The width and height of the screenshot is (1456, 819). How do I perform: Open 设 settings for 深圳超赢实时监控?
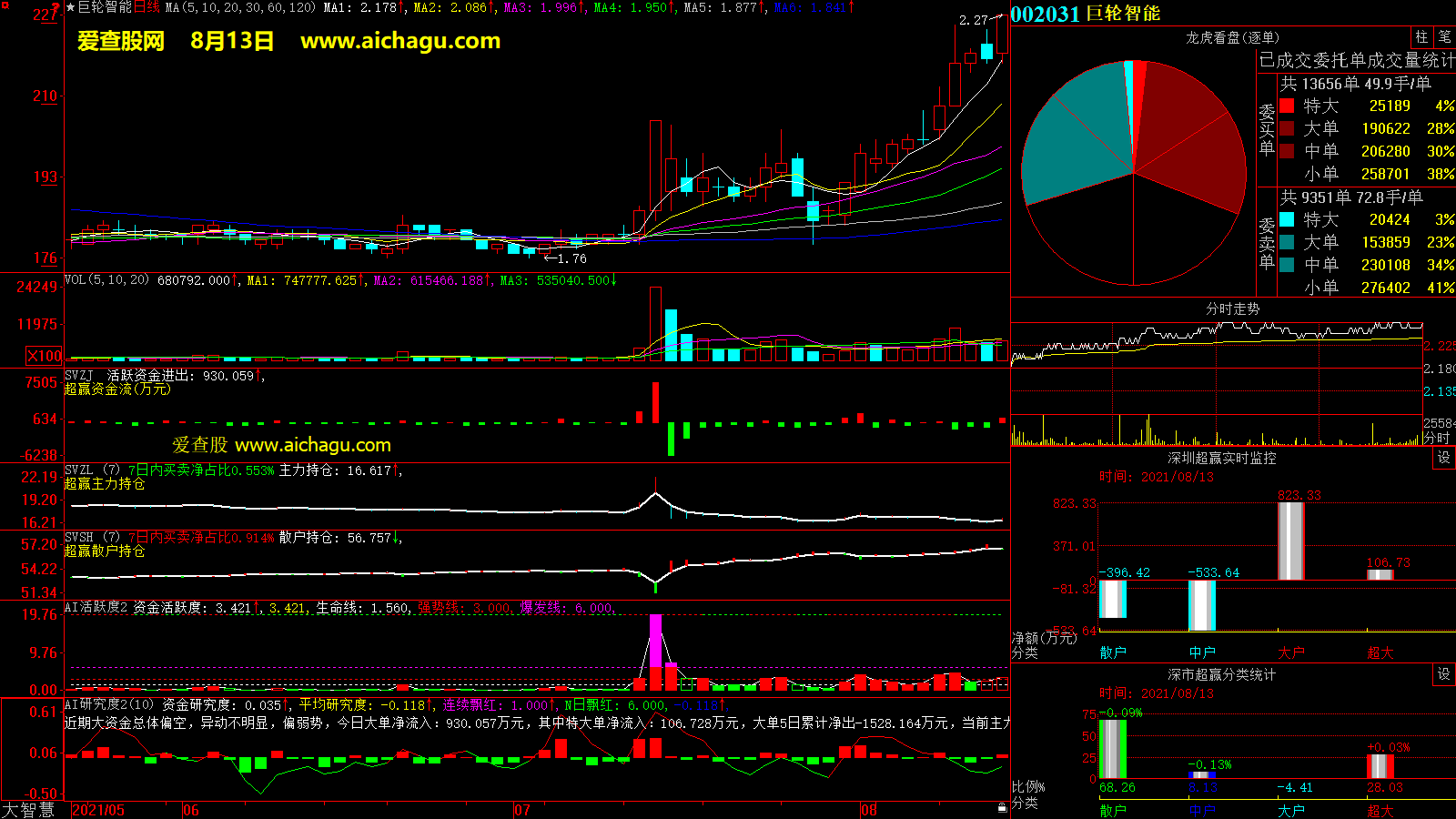point(1444,458)
